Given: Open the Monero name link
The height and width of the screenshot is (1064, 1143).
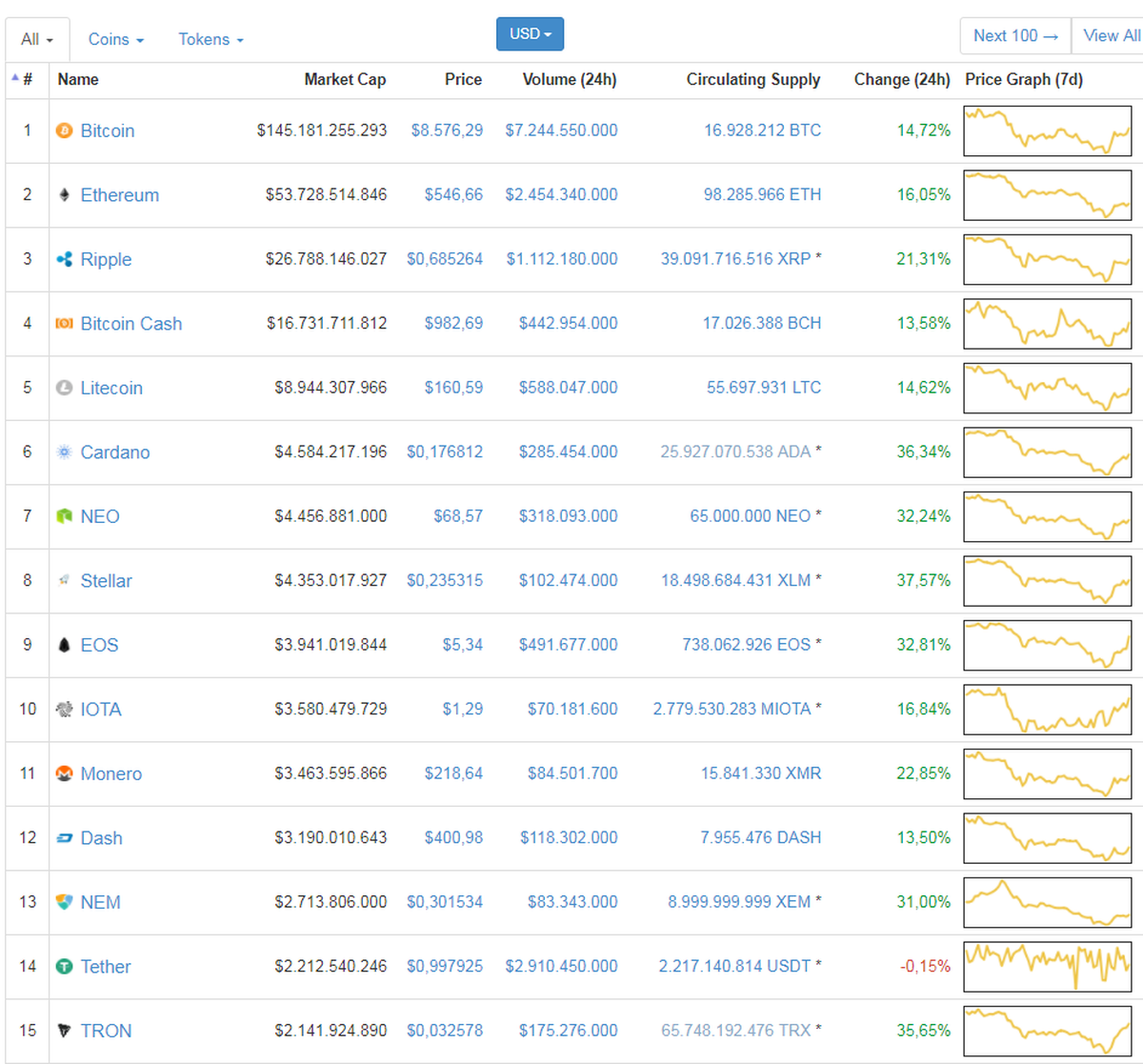Looking at the screenshot, I should coord(111,773).
